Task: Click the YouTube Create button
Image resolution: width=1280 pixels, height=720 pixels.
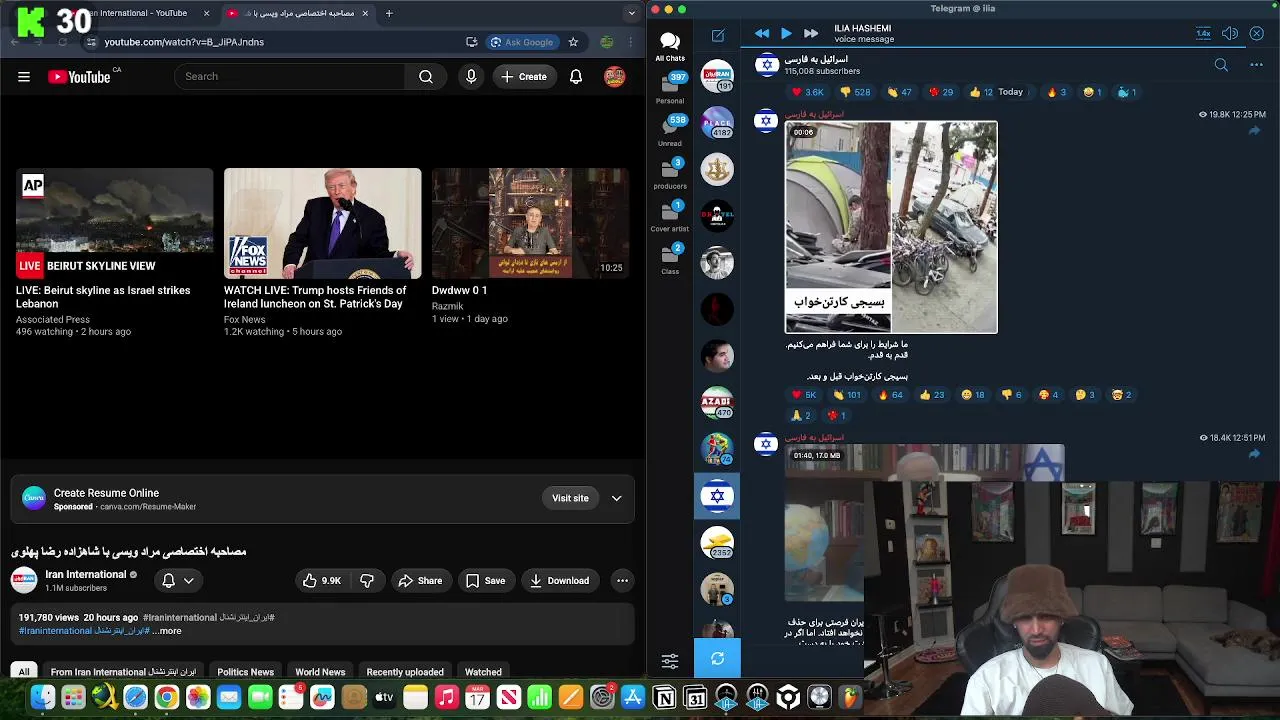Action: 524,77
